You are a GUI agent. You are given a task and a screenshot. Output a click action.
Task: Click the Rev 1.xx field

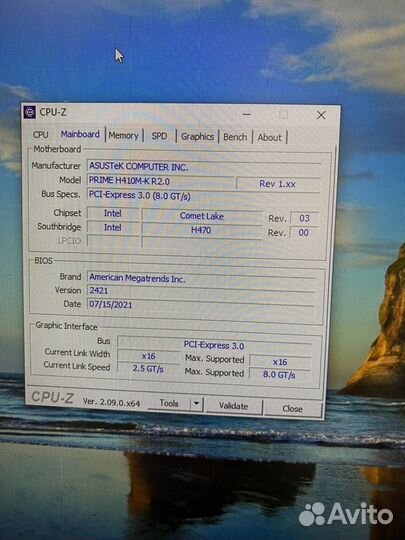[278, 184]
